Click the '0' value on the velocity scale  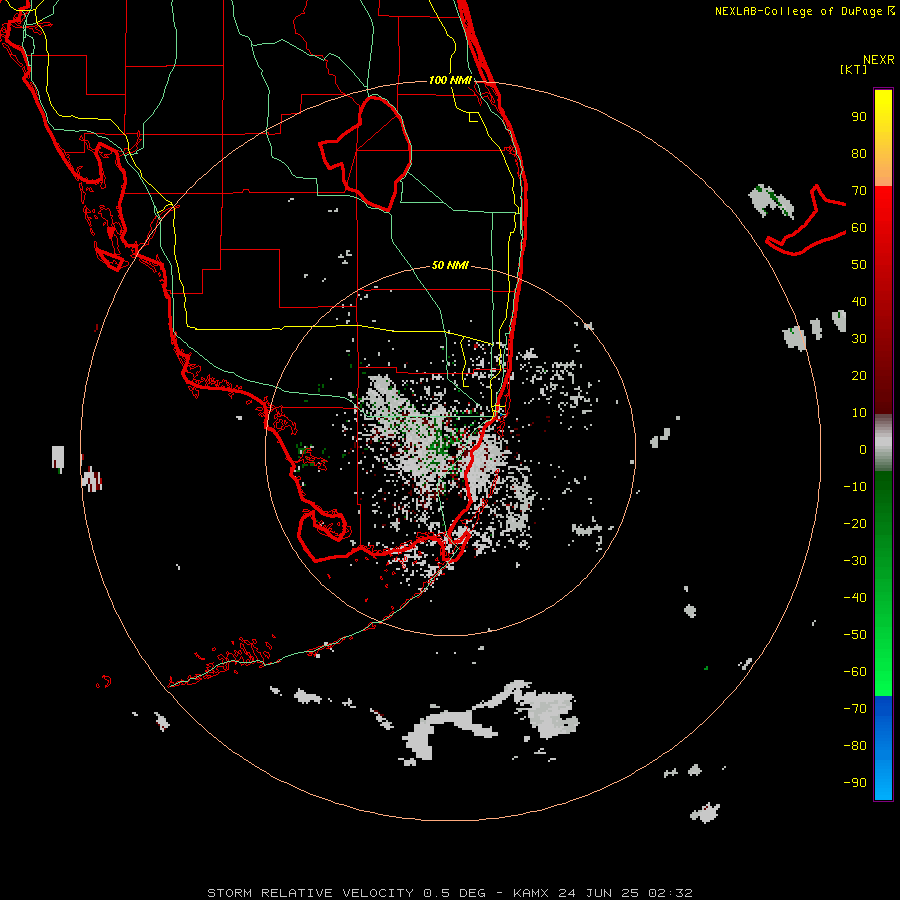pyautogui.click(x=863, y=450)
